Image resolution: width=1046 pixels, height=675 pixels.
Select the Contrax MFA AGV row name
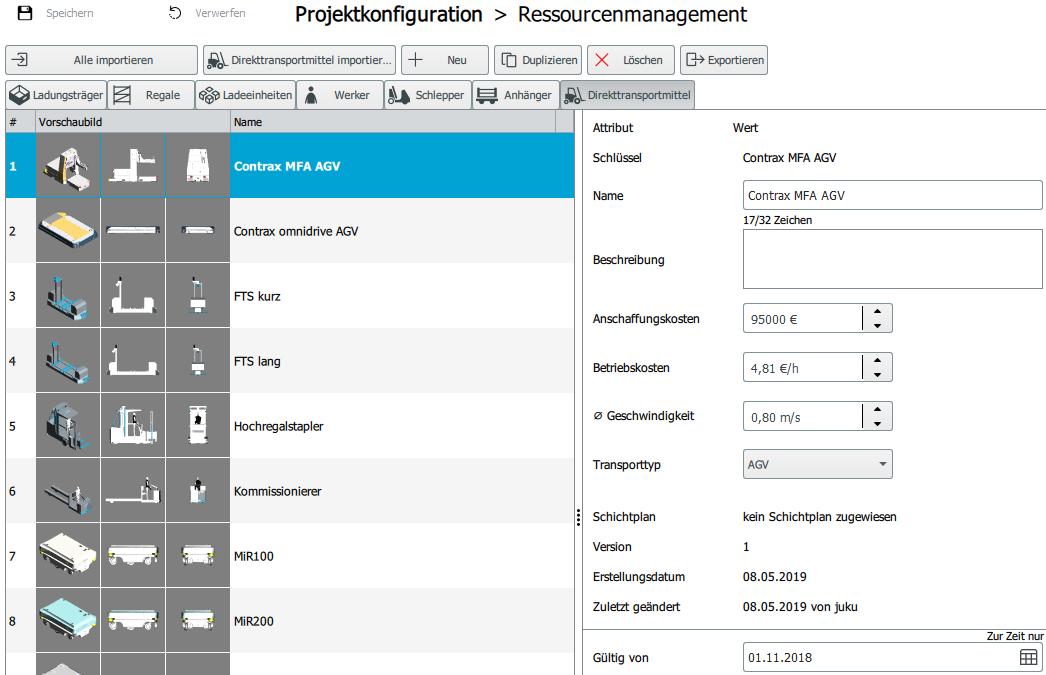tap(287, 166)
